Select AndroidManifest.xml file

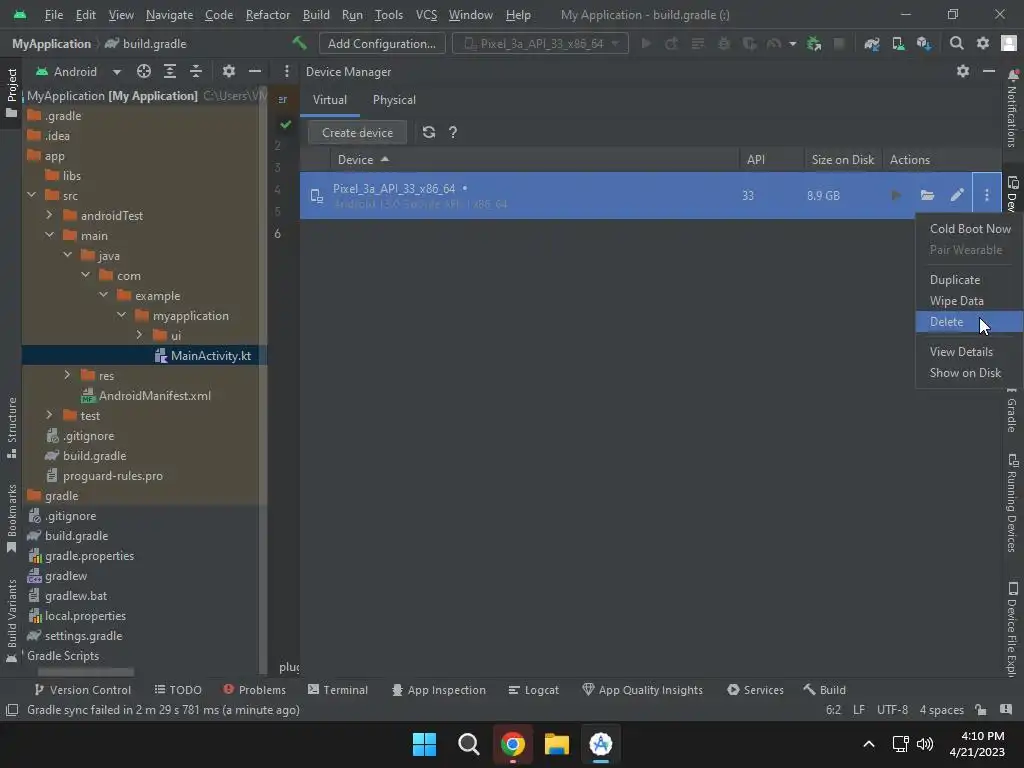146,396
